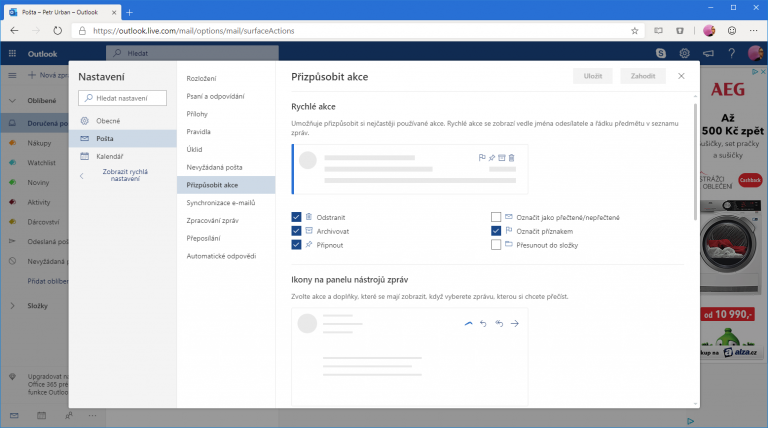Open the What's new megaphone icon

point(708,53)
